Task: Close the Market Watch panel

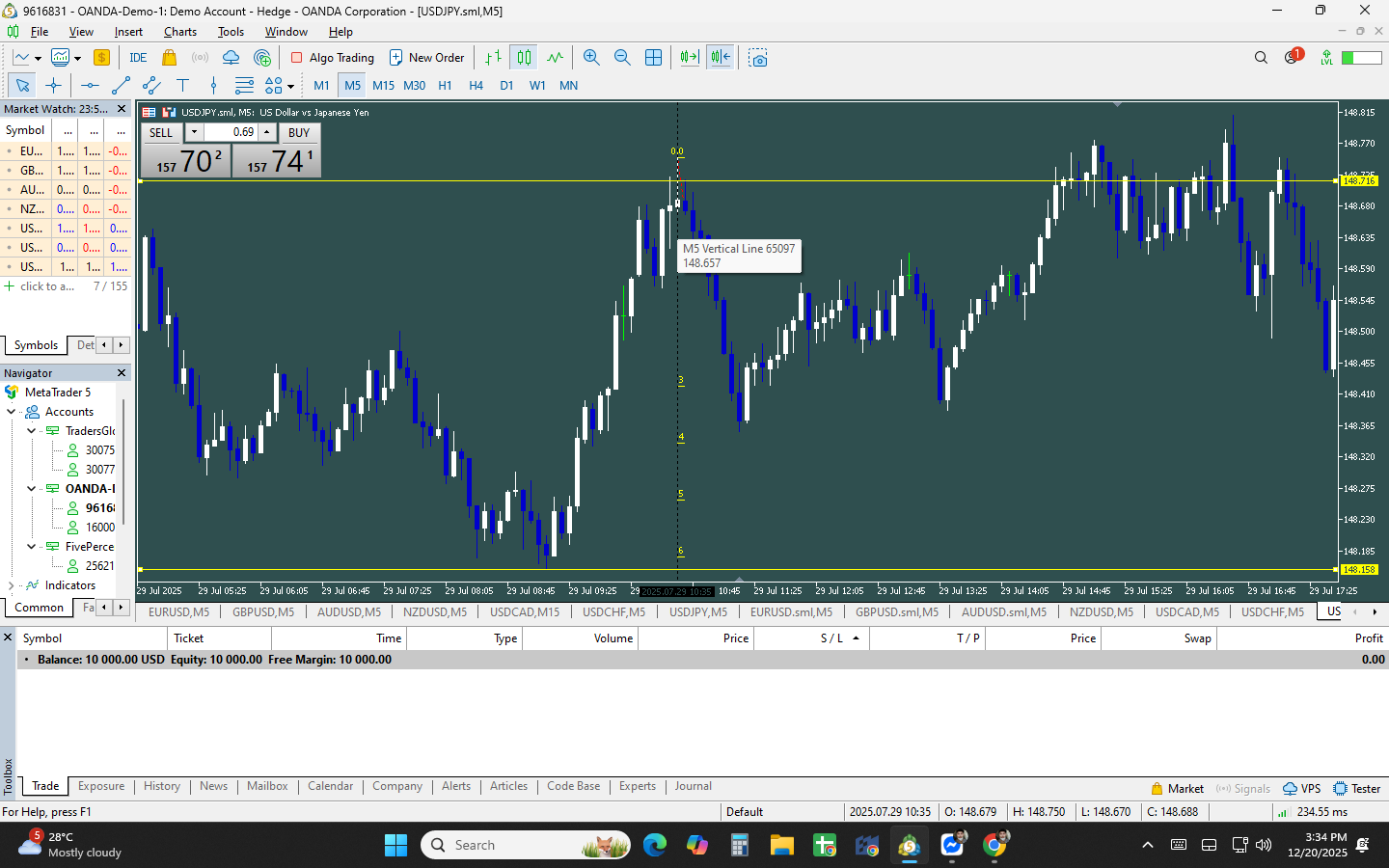Action: (x=122, y=109)
